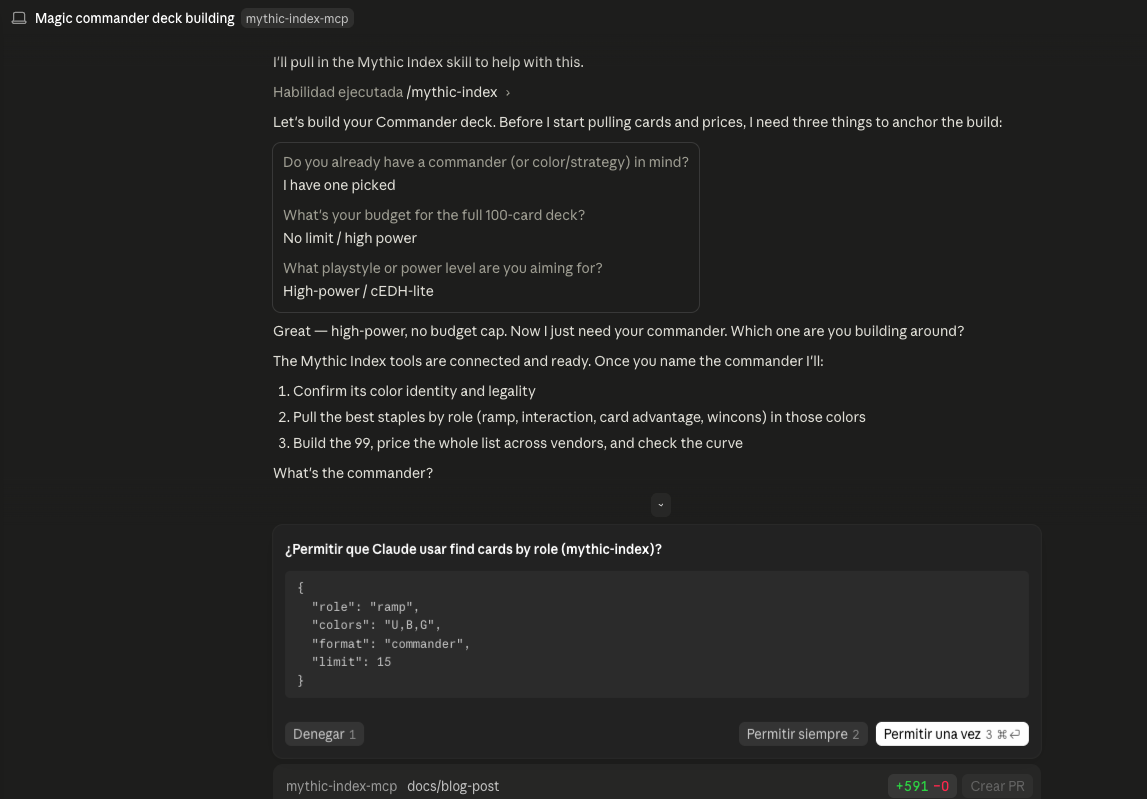Open the /mythic-index skill link

point(452,92)
